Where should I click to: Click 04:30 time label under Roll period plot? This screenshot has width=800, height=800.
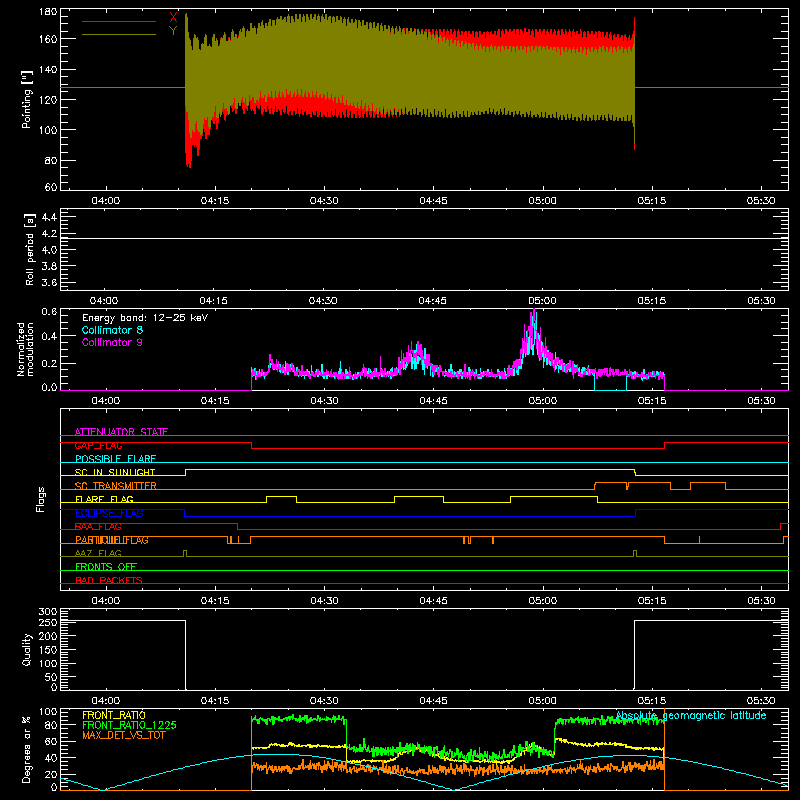tap(323, 301)
